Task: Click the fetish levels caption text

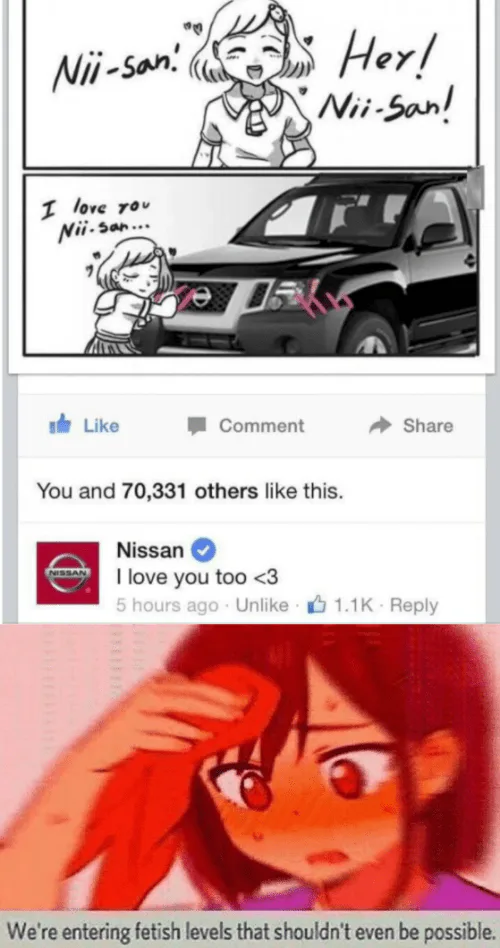Action: click(250, 929)
